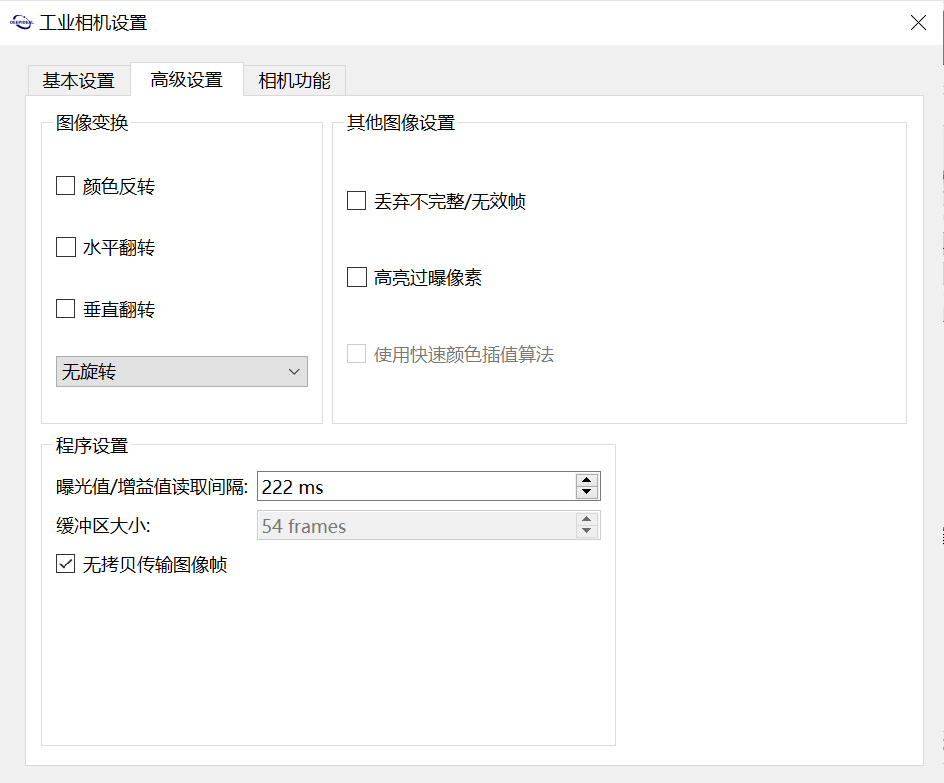Enable 丢弃不完整/无效帧
Viewport: 944px width, 783px height.
(x=357, y=202)
